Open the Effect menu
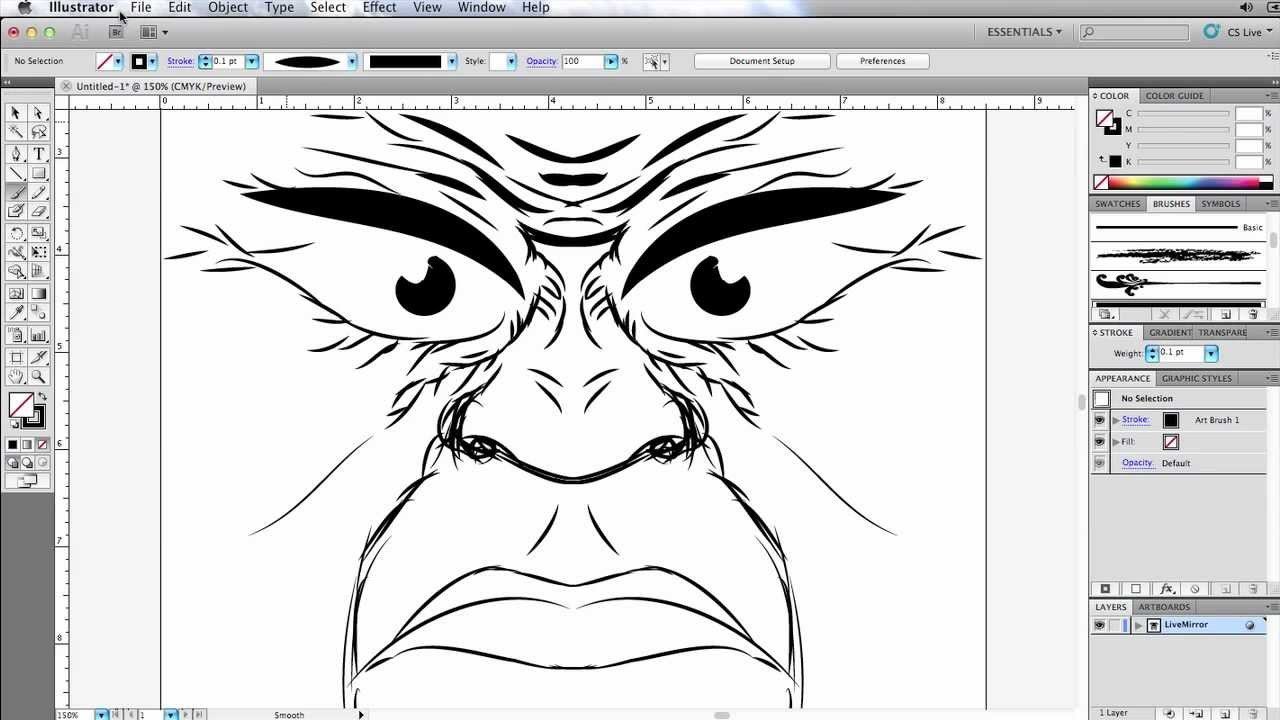The height and width of the screenshot is (720, 1280). 379,7
